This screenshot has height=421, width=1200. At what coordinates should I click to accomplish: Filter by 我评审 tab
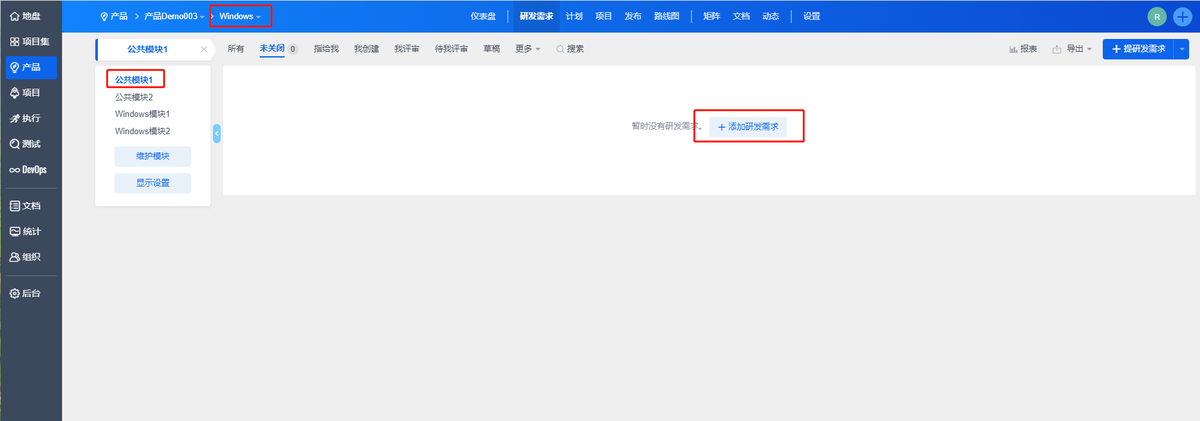407,48
